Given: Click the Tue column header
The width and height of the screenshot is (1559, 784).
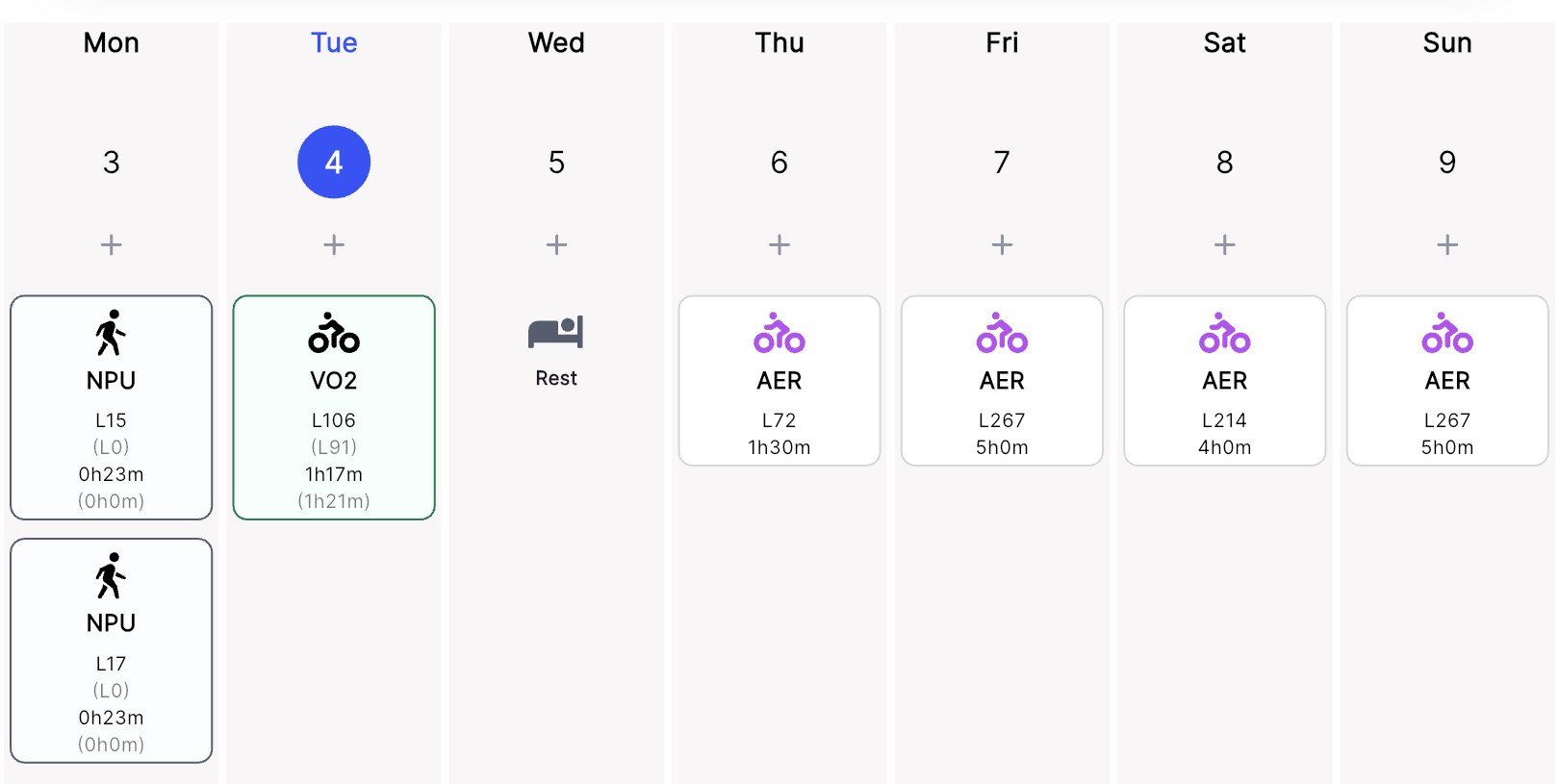Looking at the screenshot, I should (x=334, y=43).
